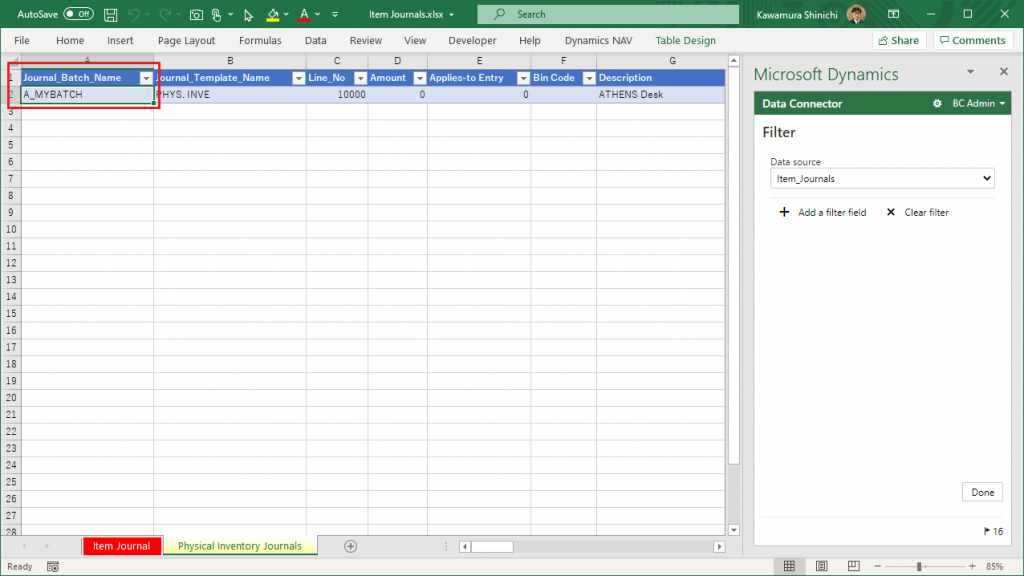Click the Search box
The height and width of the screenshot is (576, 1024).
click(x=608, y=14)
